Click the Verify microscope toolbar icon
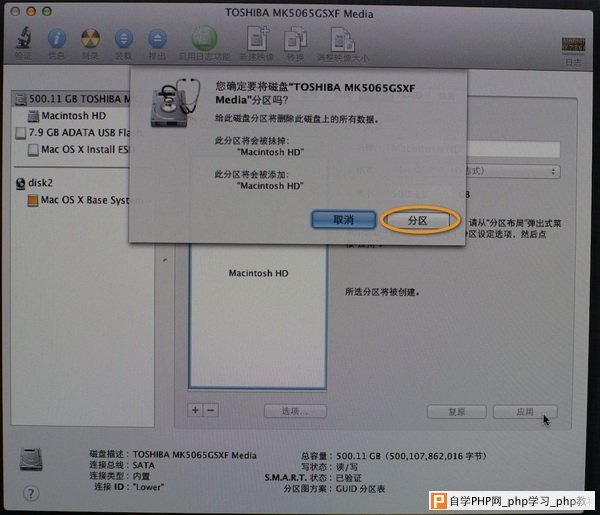600x515 pixels. pyautogui.click(x=24, y=38)
